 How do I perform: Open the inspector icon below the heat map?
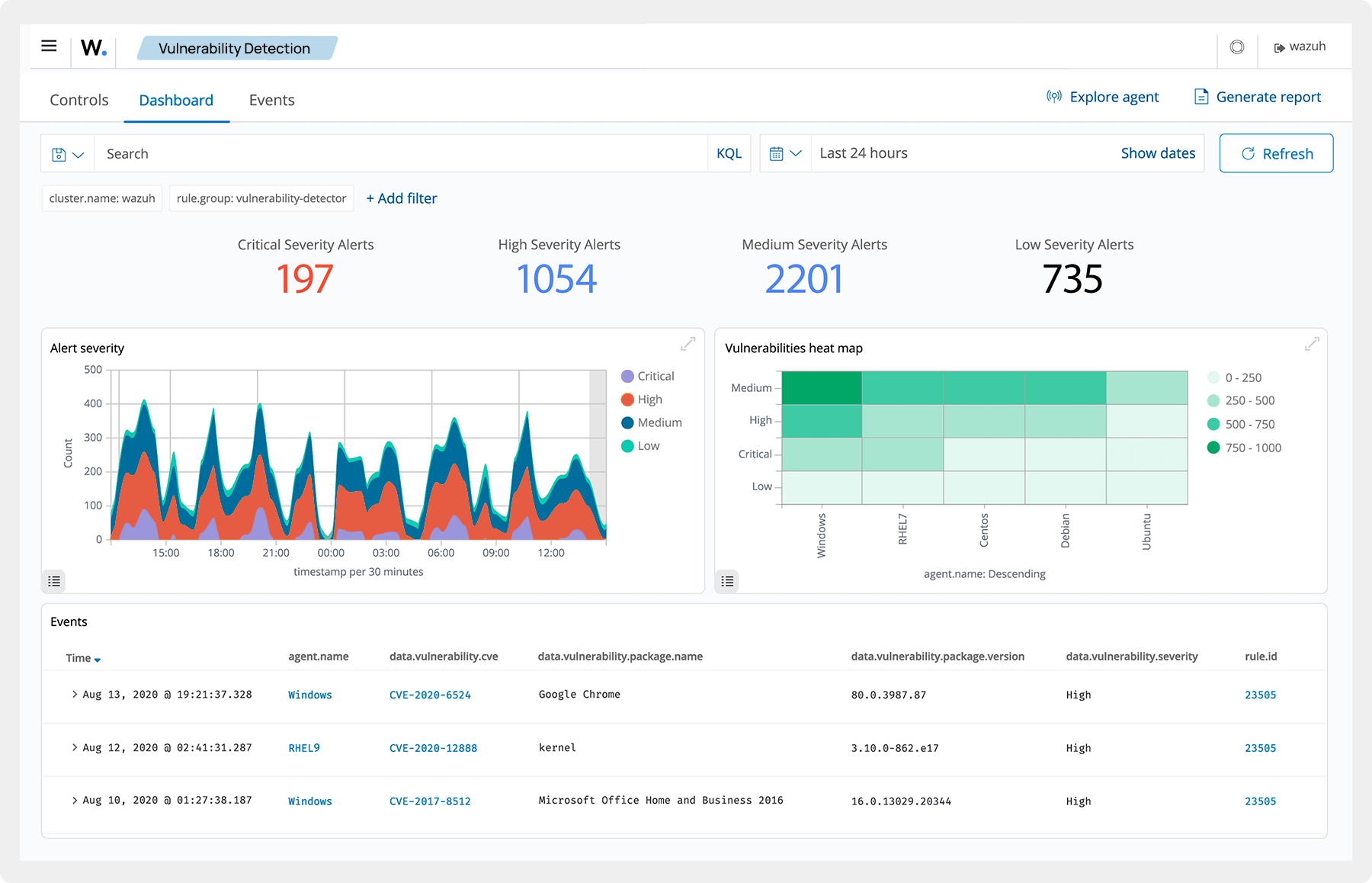tap(727, 581)
